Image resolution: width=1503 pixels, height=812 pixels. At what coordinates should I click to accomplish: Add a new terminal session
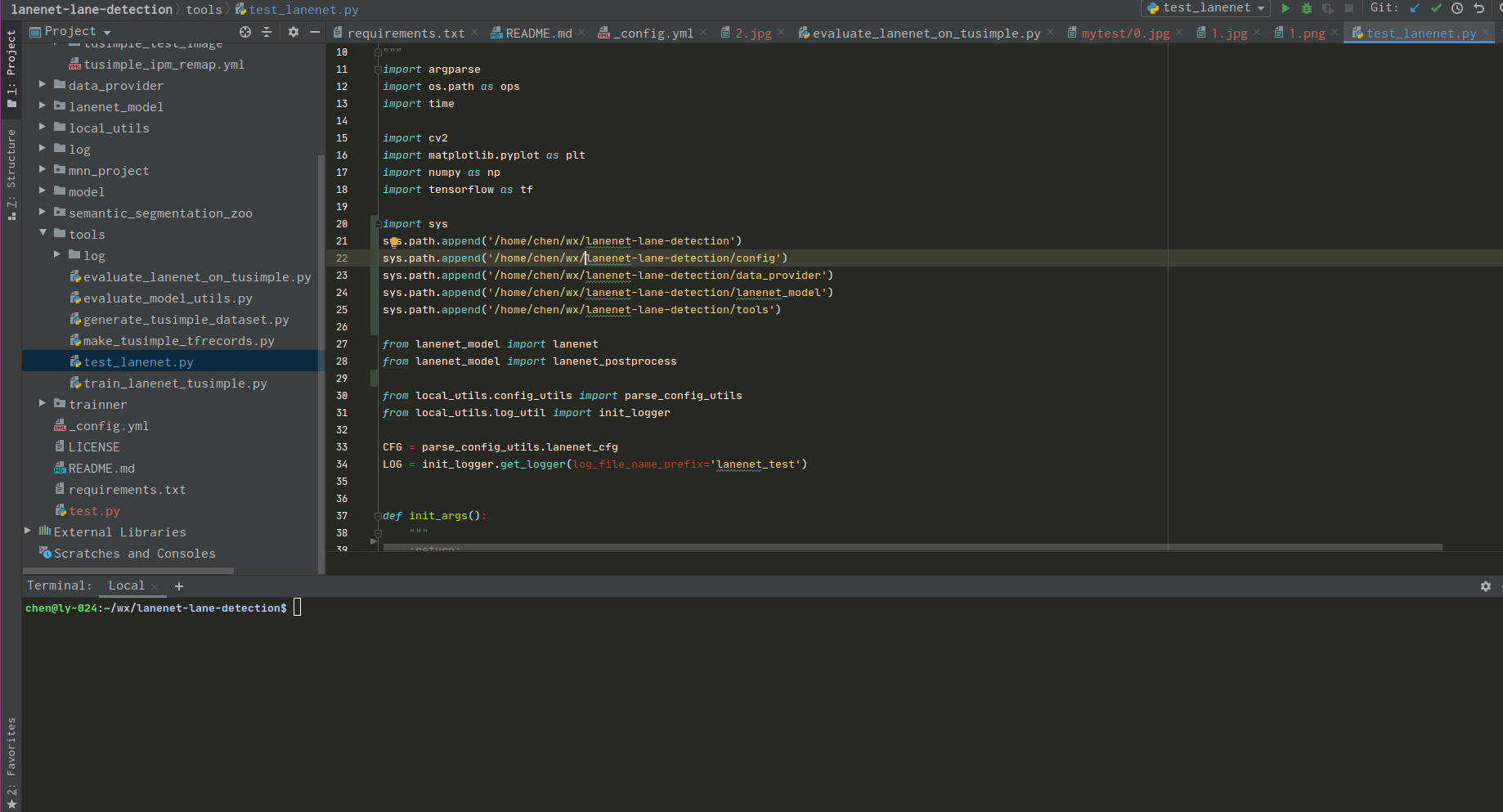[x=179, y=586]
